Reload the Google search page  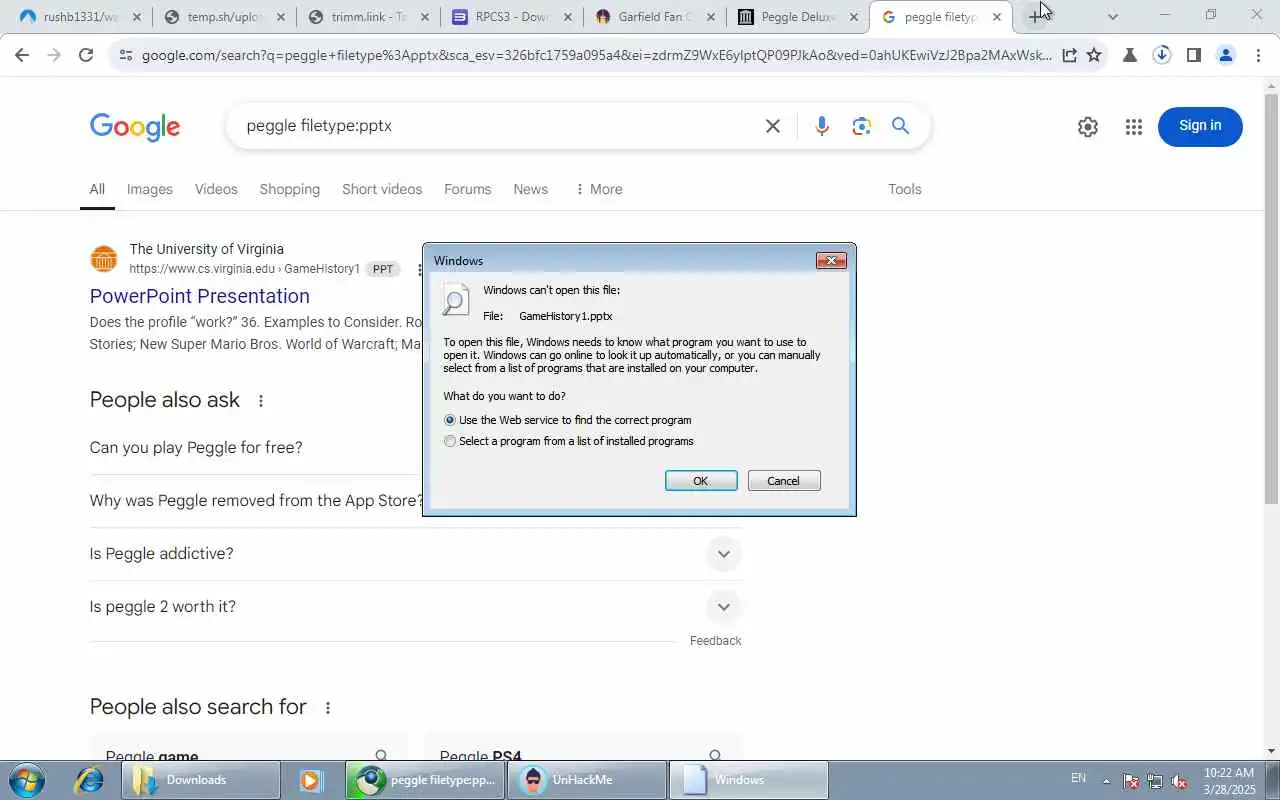pos(86,55)
